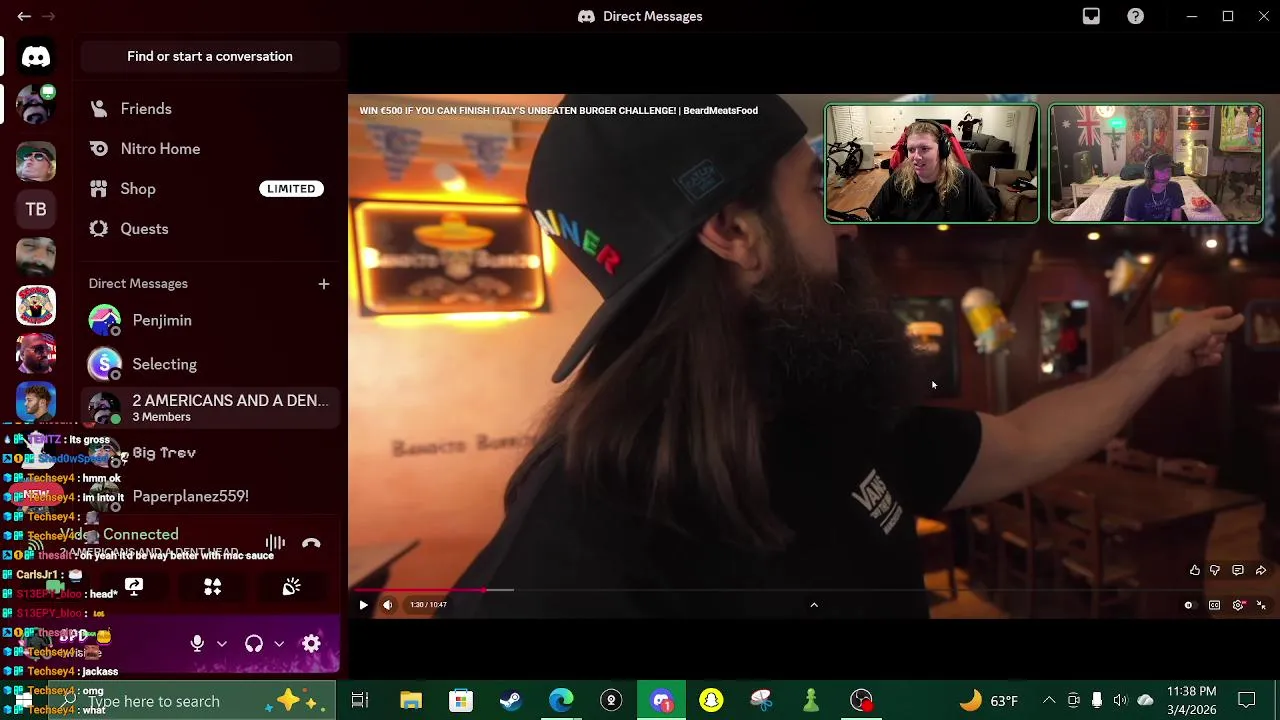Open Microsoft Store from the taskbar
Screen dimensions: 1280x720
461,700
